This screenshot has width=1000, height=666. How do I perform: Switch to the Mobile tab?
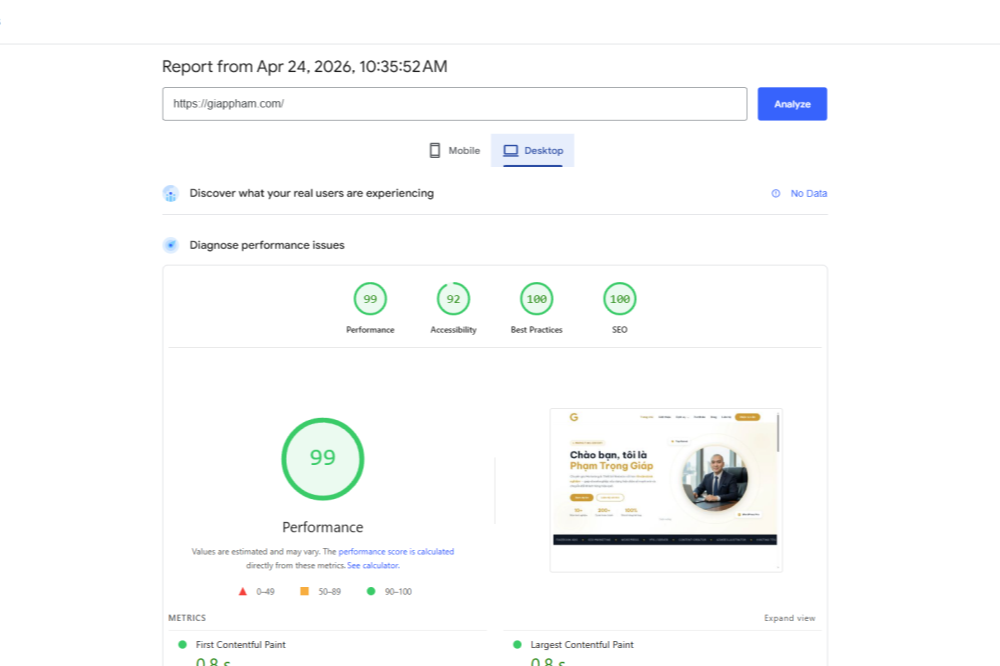[454, 151]
